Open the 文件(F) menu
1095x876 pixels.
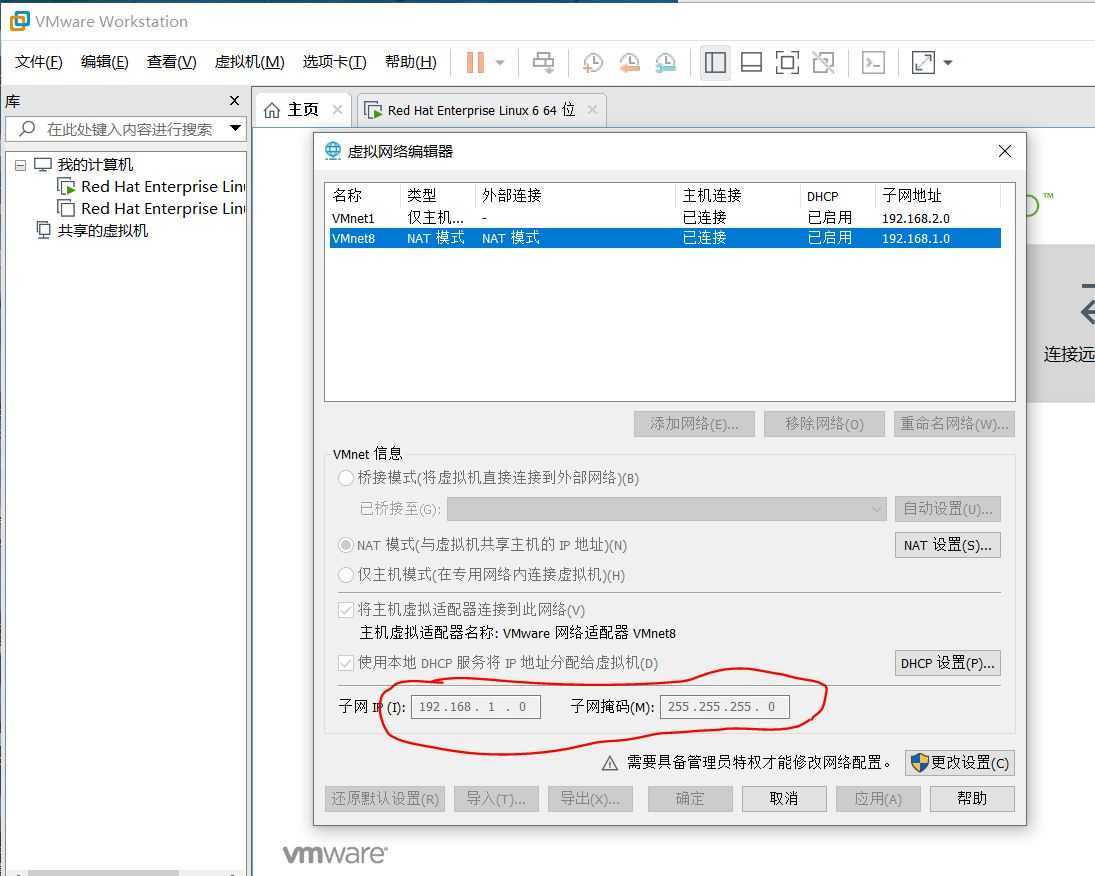coord(39,62)
